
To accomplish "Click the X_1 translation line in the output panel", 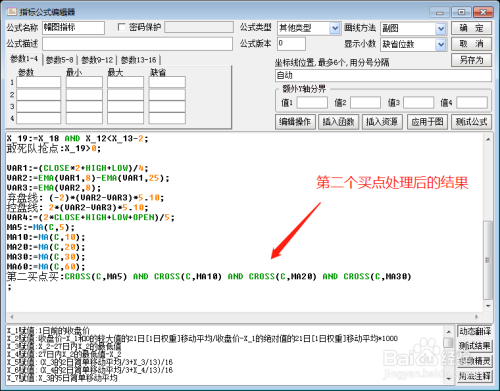I will pyautogui.click(x=49, y=331).
